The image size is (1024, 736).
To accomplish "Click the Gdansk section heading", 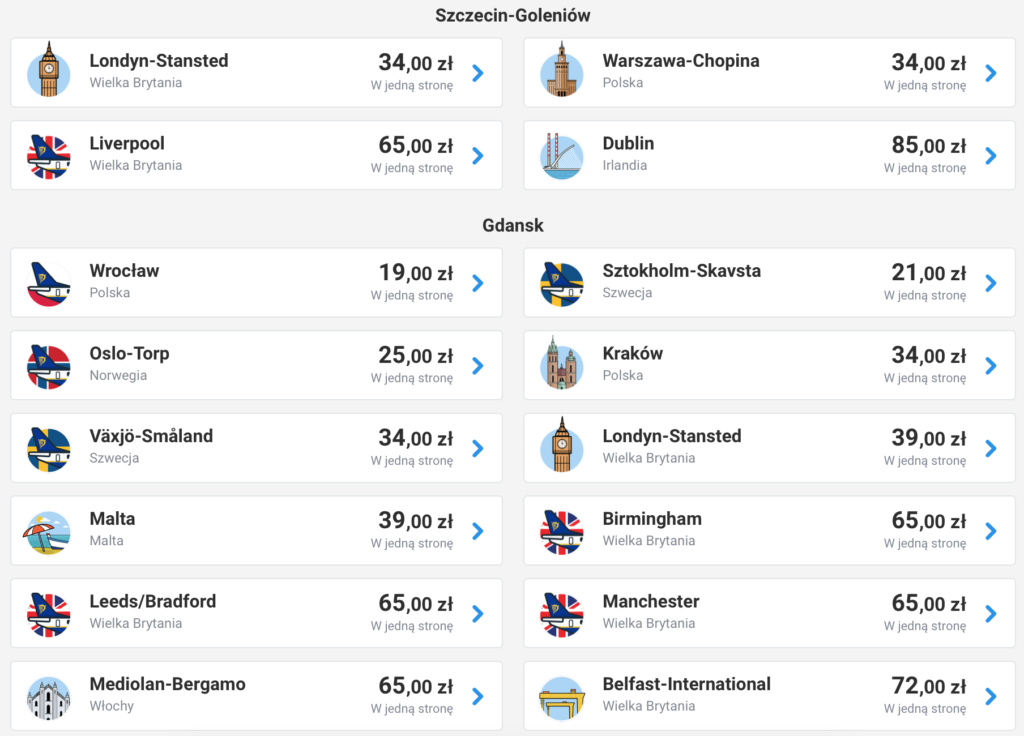I will coord(512,225).
